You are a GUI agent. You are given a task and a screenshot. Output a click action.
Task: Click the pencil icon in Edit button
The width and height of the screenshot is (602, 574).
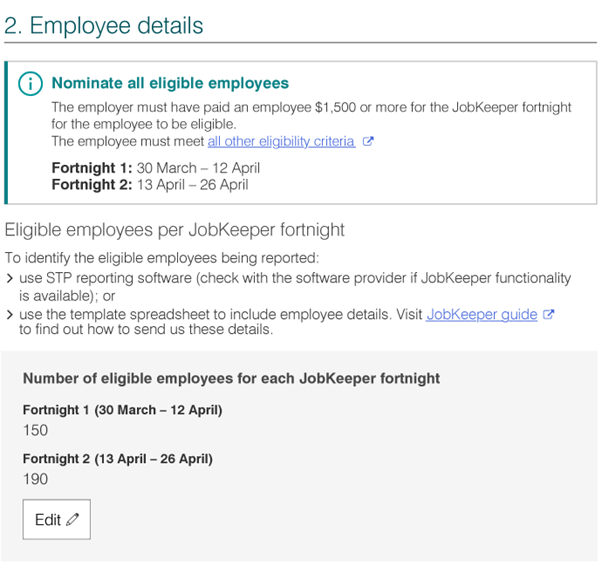[x=73, y=520]
